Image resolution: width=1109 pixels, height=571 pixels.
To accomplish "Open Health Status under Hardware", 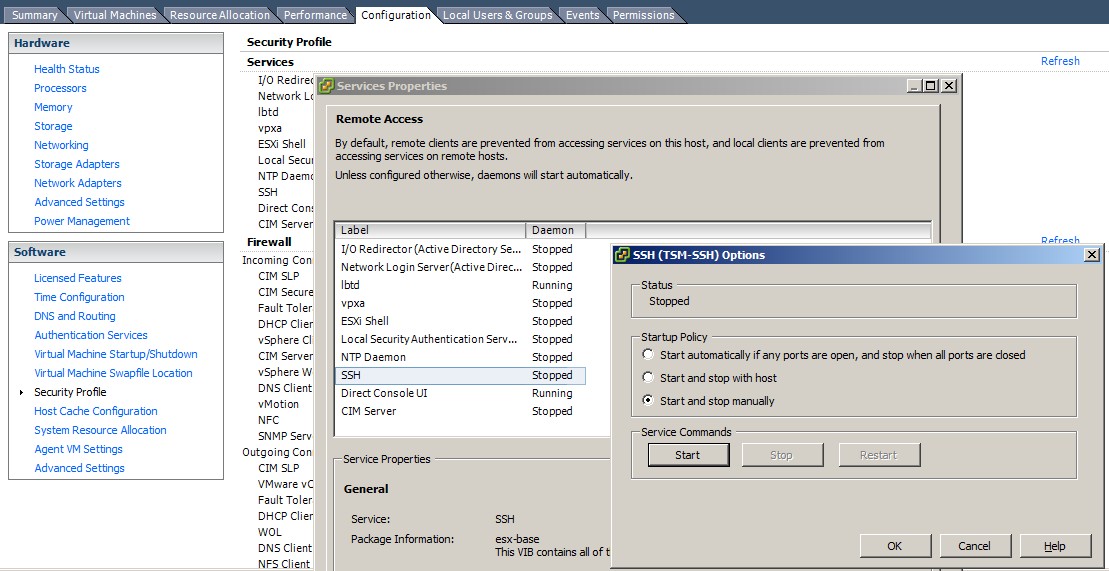I will (x=67, y=69).
